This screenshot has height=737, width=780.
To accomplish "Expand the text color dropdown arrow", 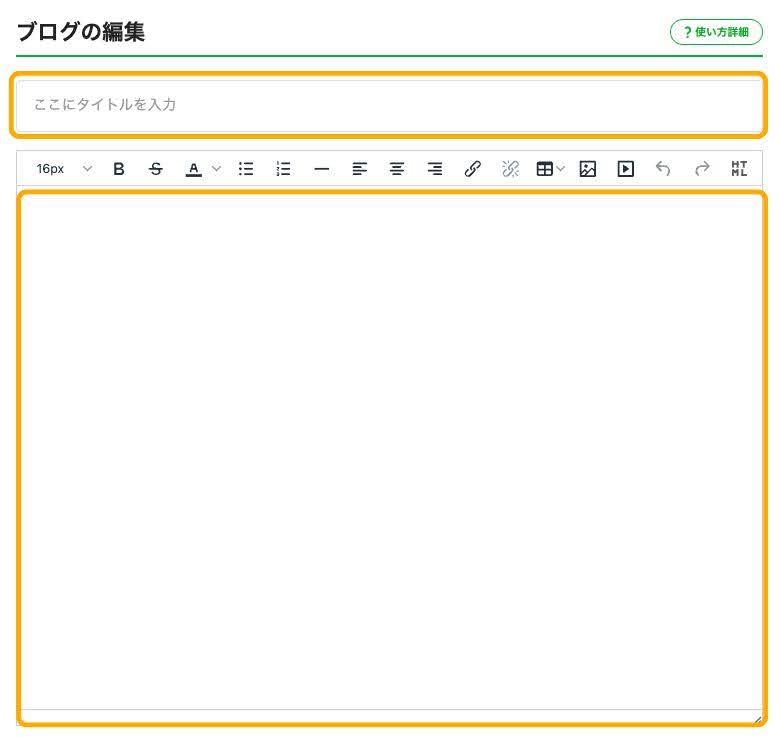I will [x=216, y=169].
